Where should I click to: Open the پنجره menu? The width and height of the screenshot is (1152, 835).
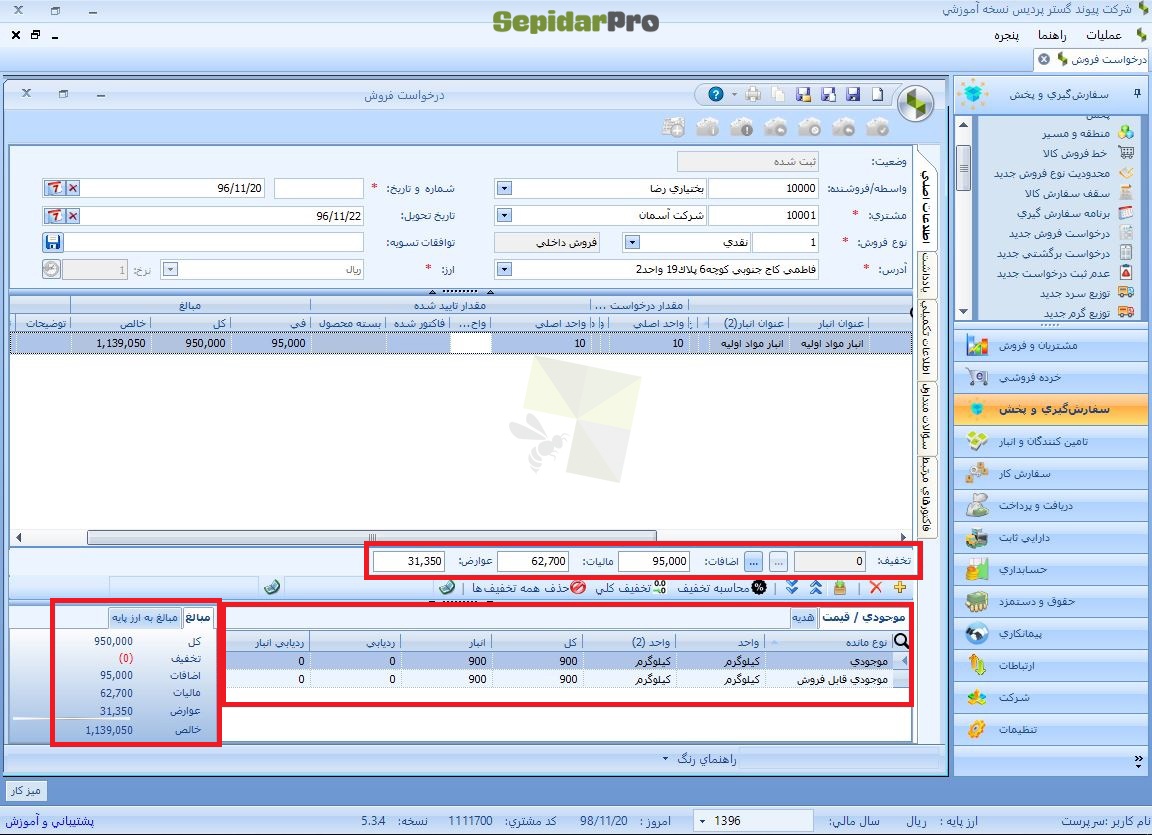1007,35
